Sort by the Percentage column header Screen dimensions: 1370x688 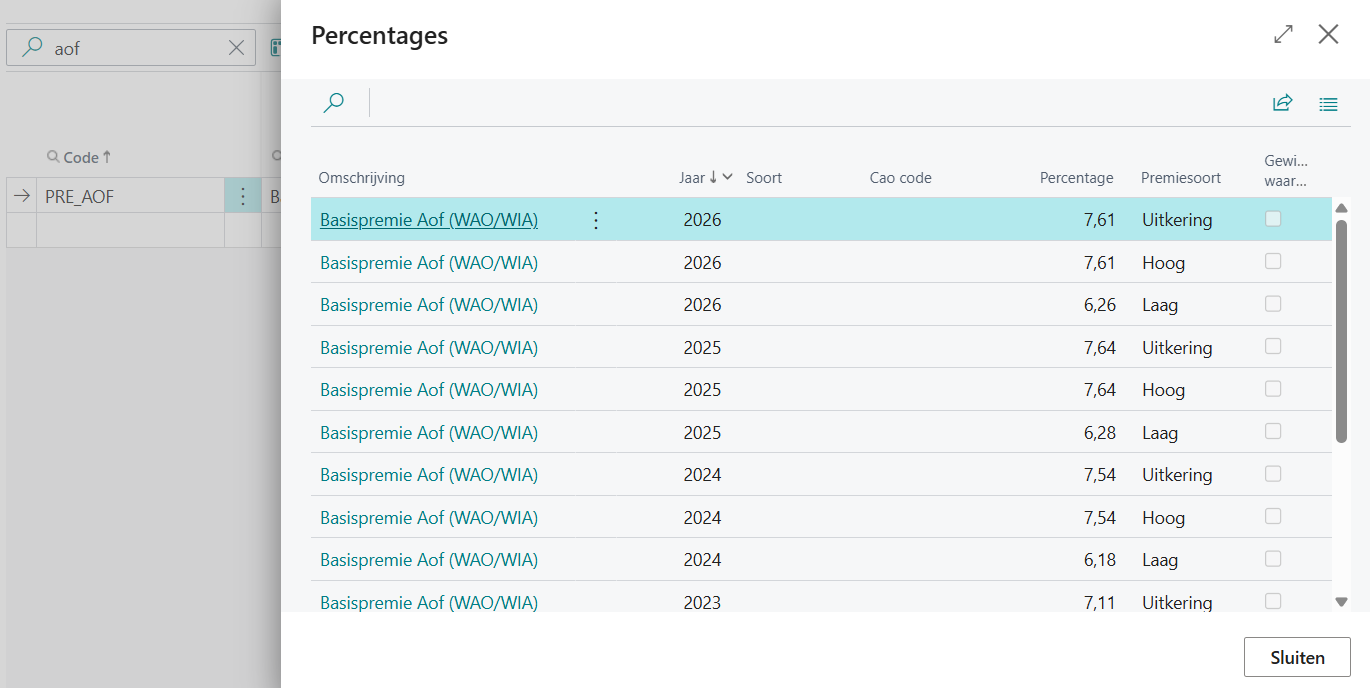coord(1076,178)
